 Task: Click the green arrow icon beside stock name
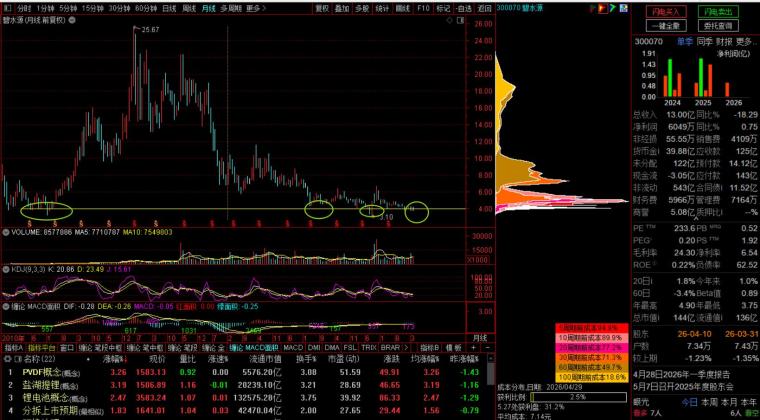pos(613,8)
